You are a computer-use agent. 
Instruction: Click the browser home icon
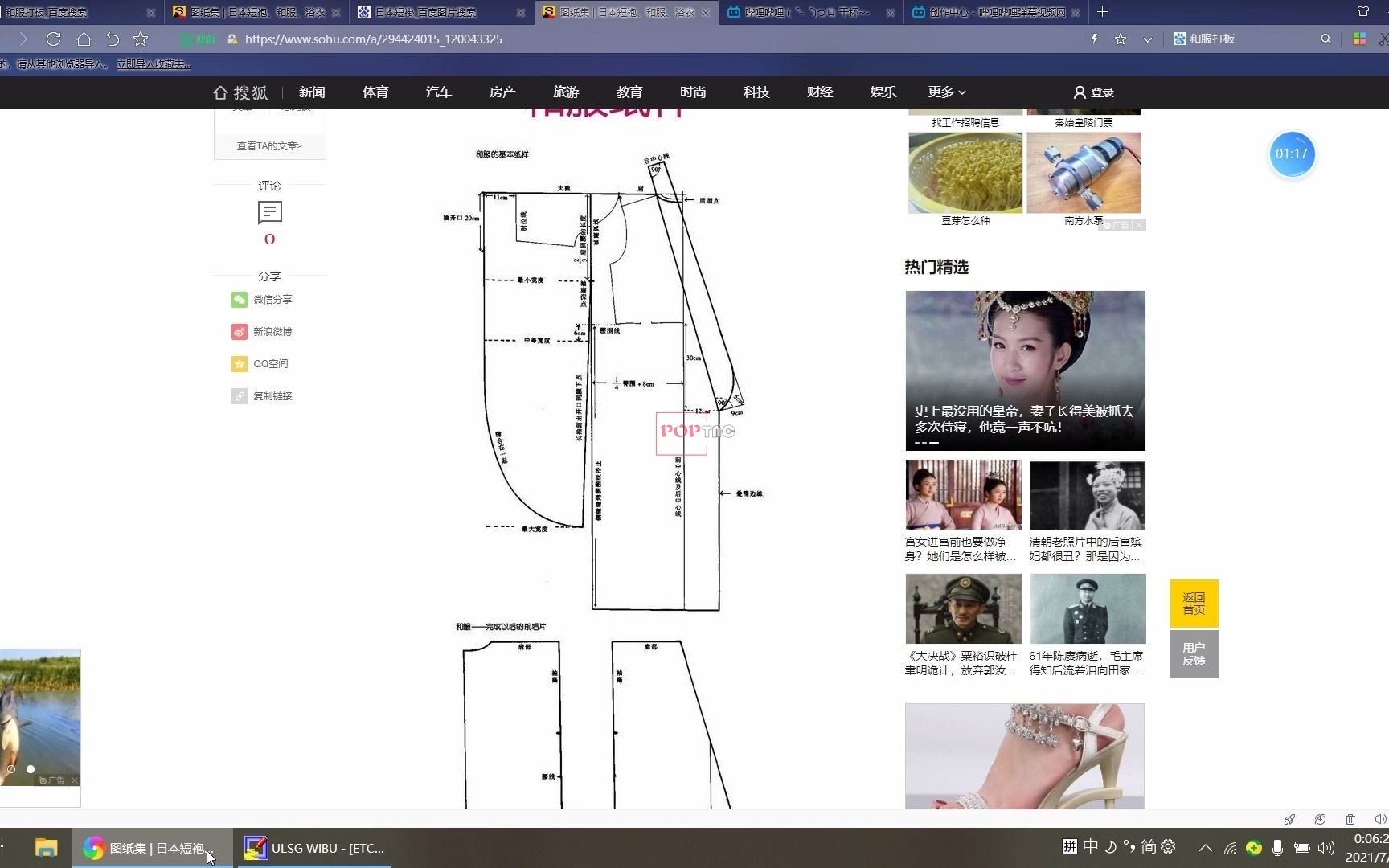(x=84, y=39)
